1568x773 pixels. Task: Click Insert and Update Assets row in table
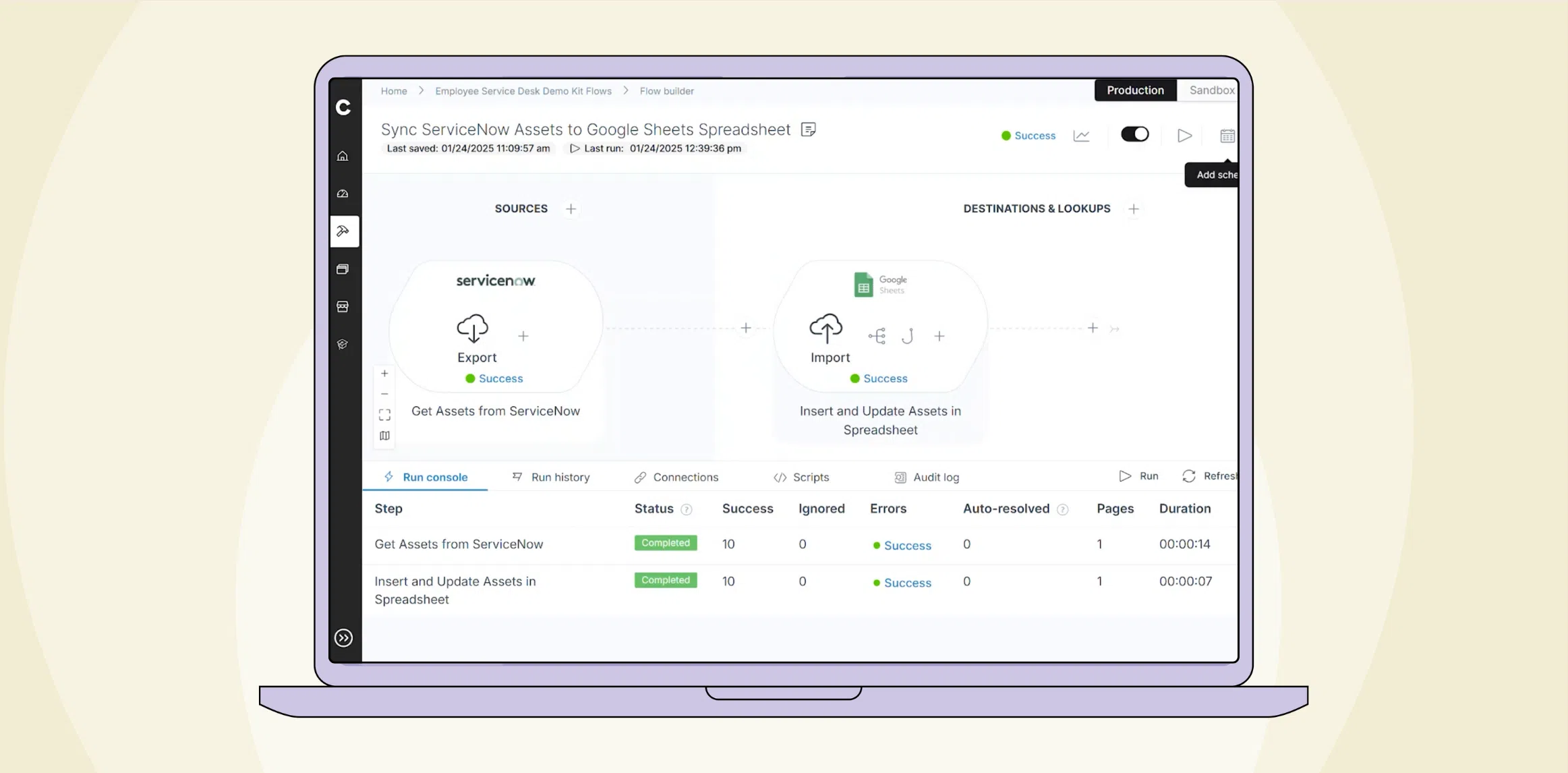tap(800, 590)
